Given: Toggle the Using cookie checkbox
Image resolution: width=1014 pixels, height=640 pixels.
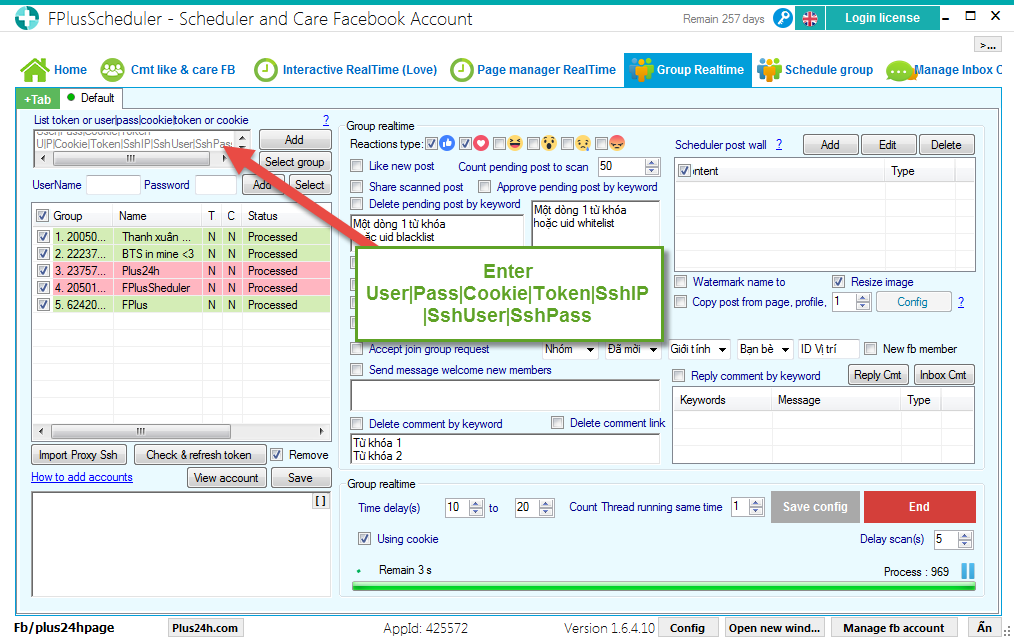Looking at the screenshot, I should [365, 539].
